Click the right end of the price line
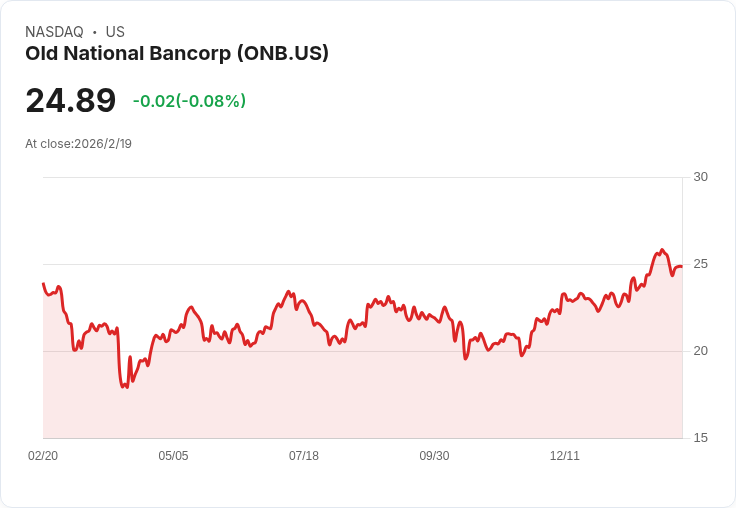 681,266
